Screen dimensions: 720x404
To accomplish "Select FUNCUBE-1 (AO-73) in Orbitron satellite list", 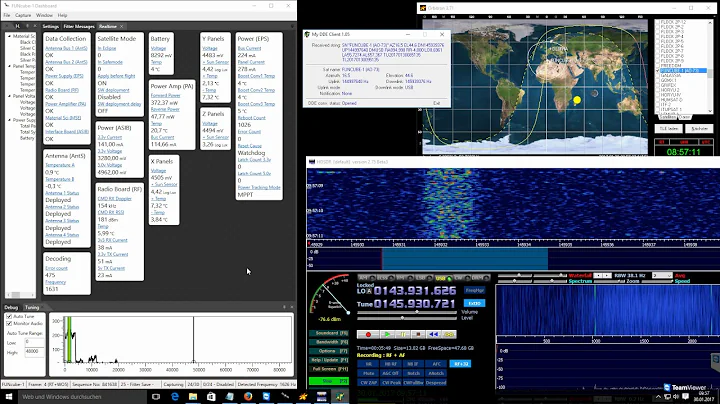I will [682, 71].
